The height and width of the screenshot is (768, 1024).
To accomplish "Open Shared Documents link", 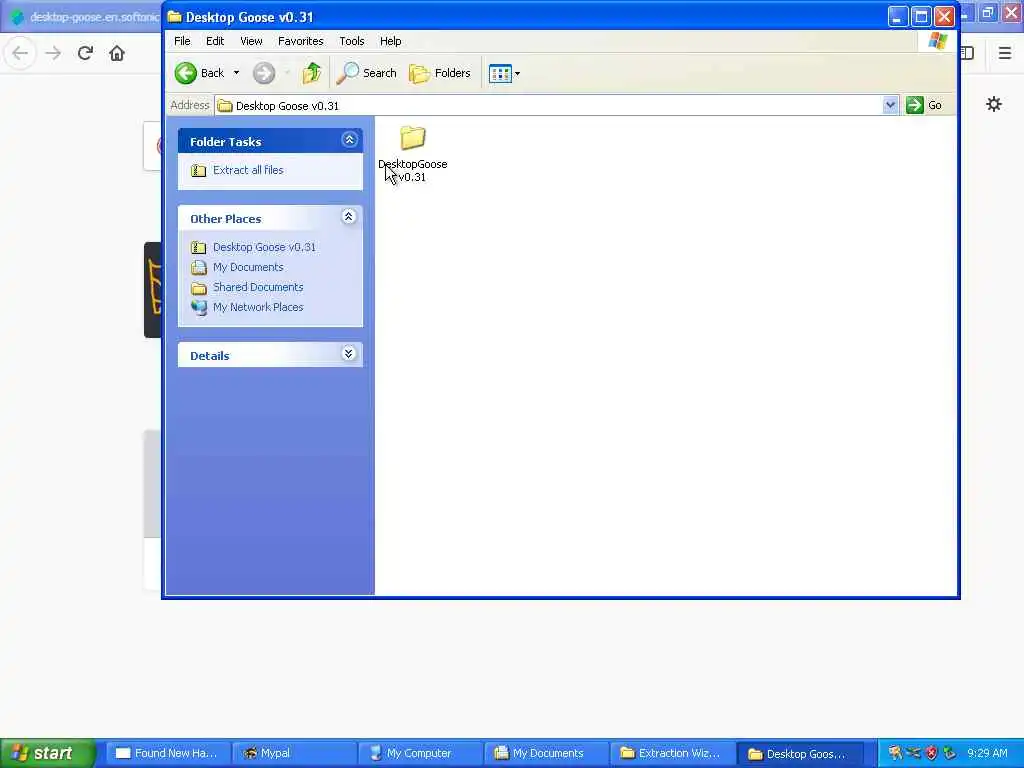I will [x=258, y=287].
